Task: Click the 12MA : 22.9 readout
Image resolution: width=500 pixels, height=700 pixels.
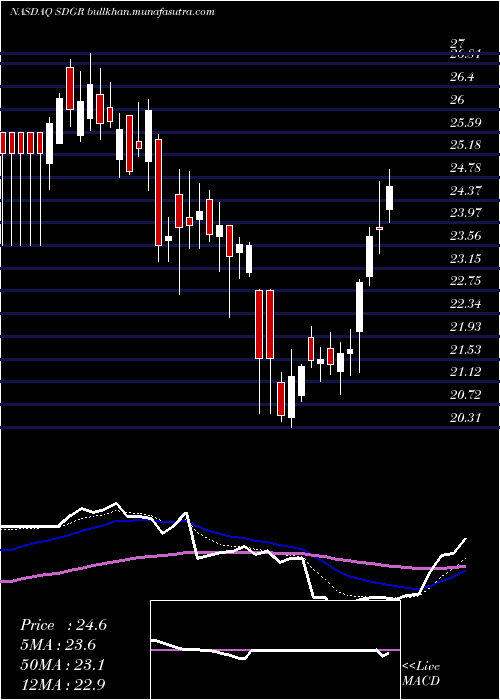Action: pos(63,684)
